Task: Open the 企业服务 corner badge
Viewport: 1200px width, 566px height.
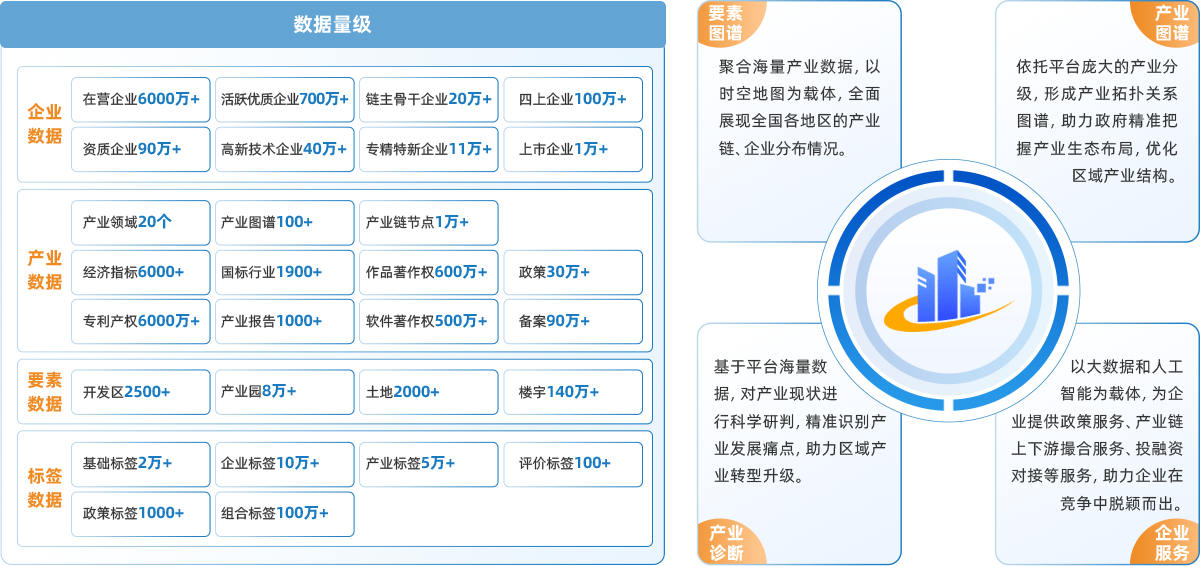Action: point(1171,542)
